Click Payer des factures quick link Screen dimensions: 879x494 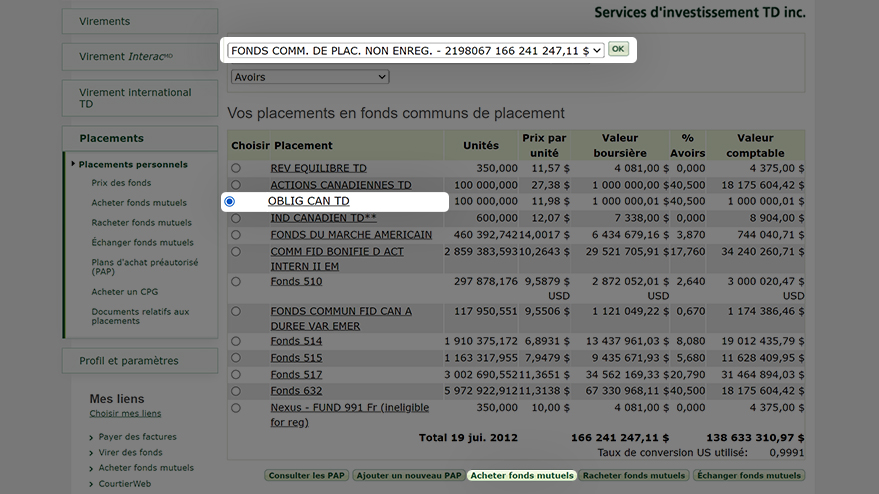[x=137, y=437]
